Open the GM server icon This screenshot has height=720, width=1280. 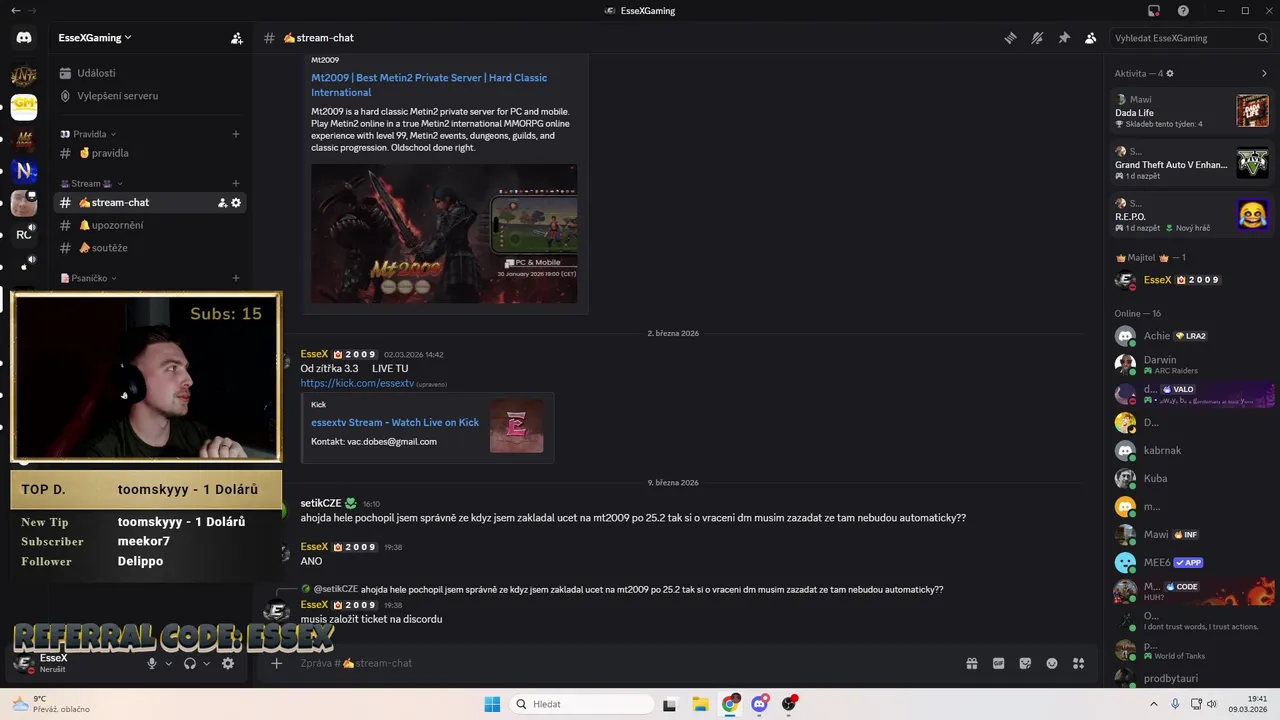pos(24,107)
